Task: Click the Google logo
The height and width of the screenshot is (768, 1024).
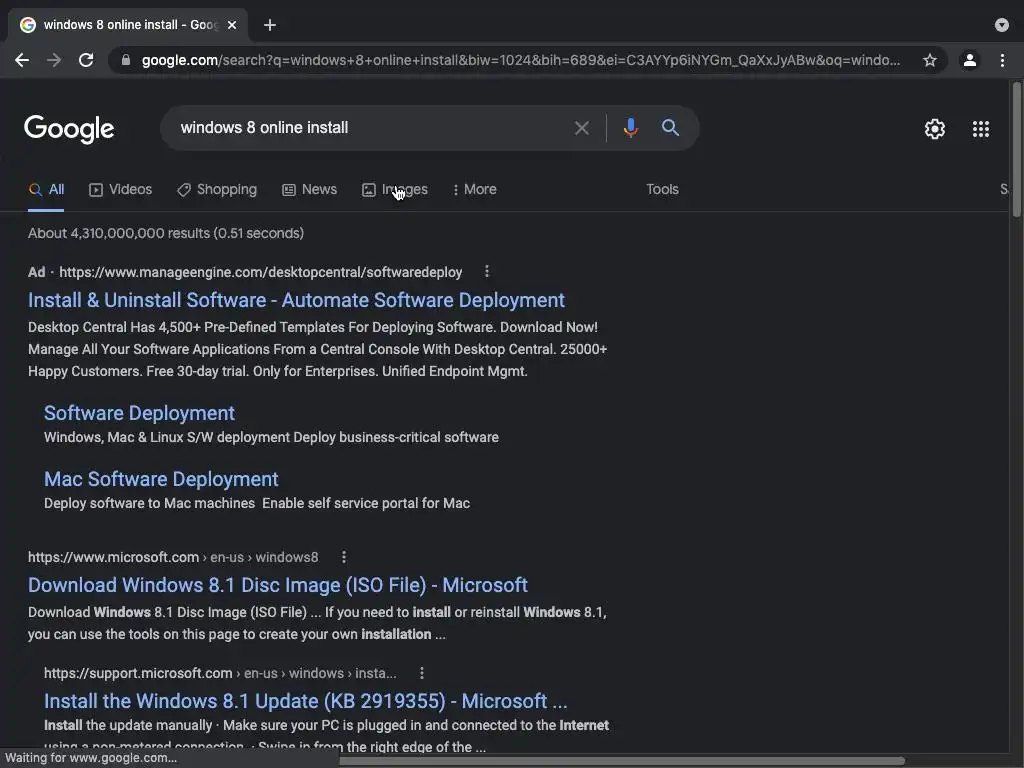Action: (69, 129)
